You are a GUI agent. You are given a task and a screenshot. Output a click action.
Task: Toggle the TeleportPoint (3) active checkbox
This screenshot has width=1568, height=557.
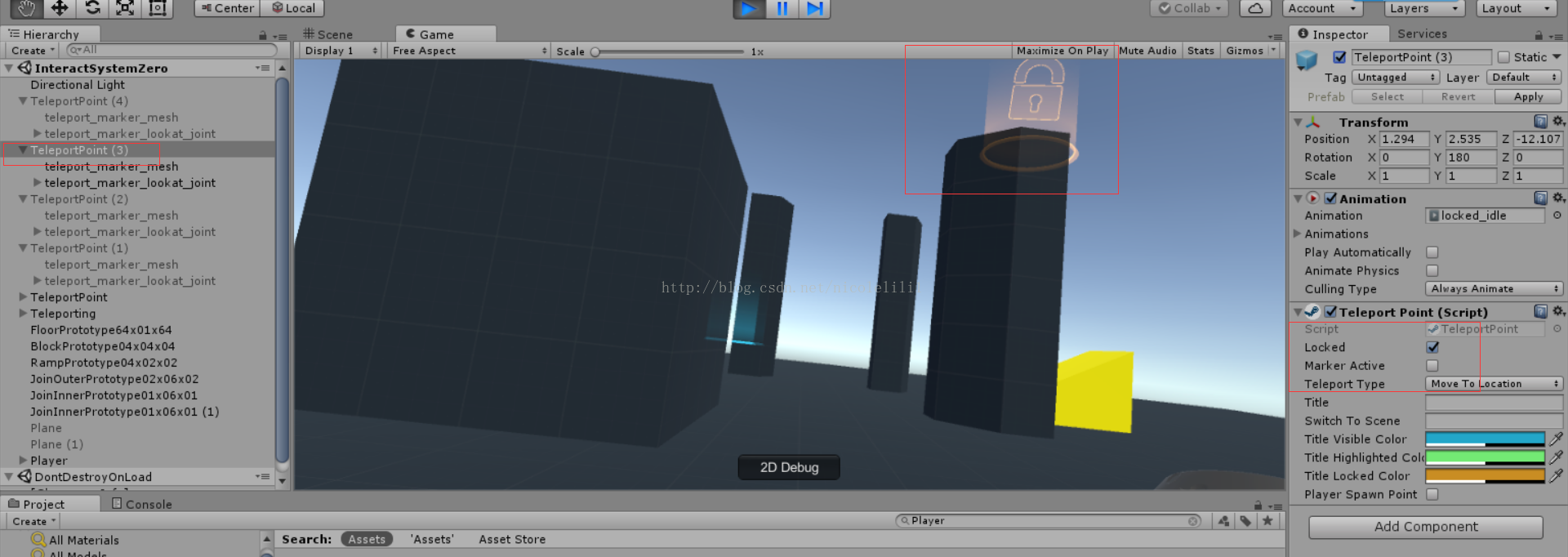tap(1339, 57)
